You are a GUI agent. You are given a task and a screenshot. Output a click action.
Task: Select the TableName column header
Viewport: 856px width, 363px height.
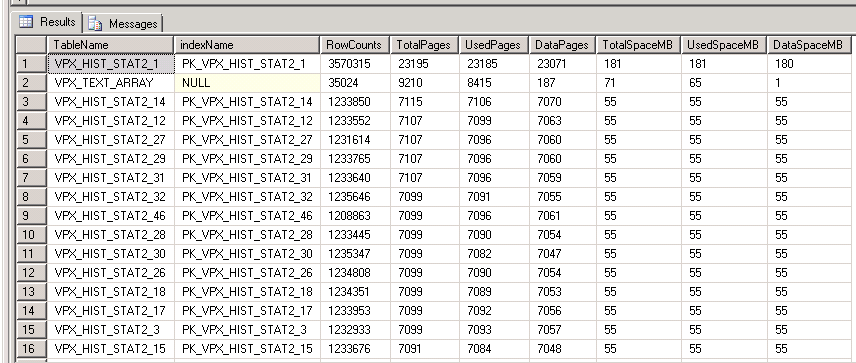click(110, 45)
